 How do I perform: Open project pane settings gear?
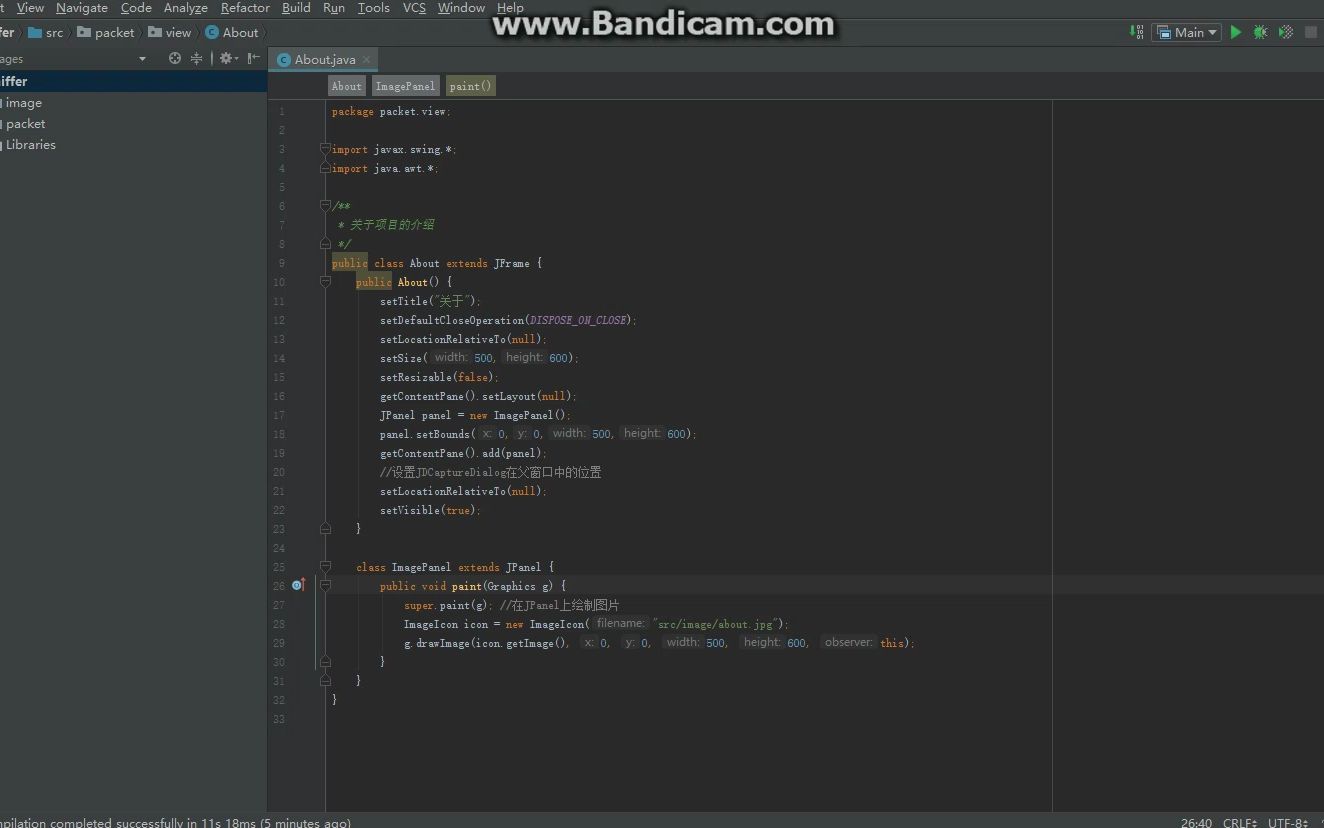(x=228, y=59)
